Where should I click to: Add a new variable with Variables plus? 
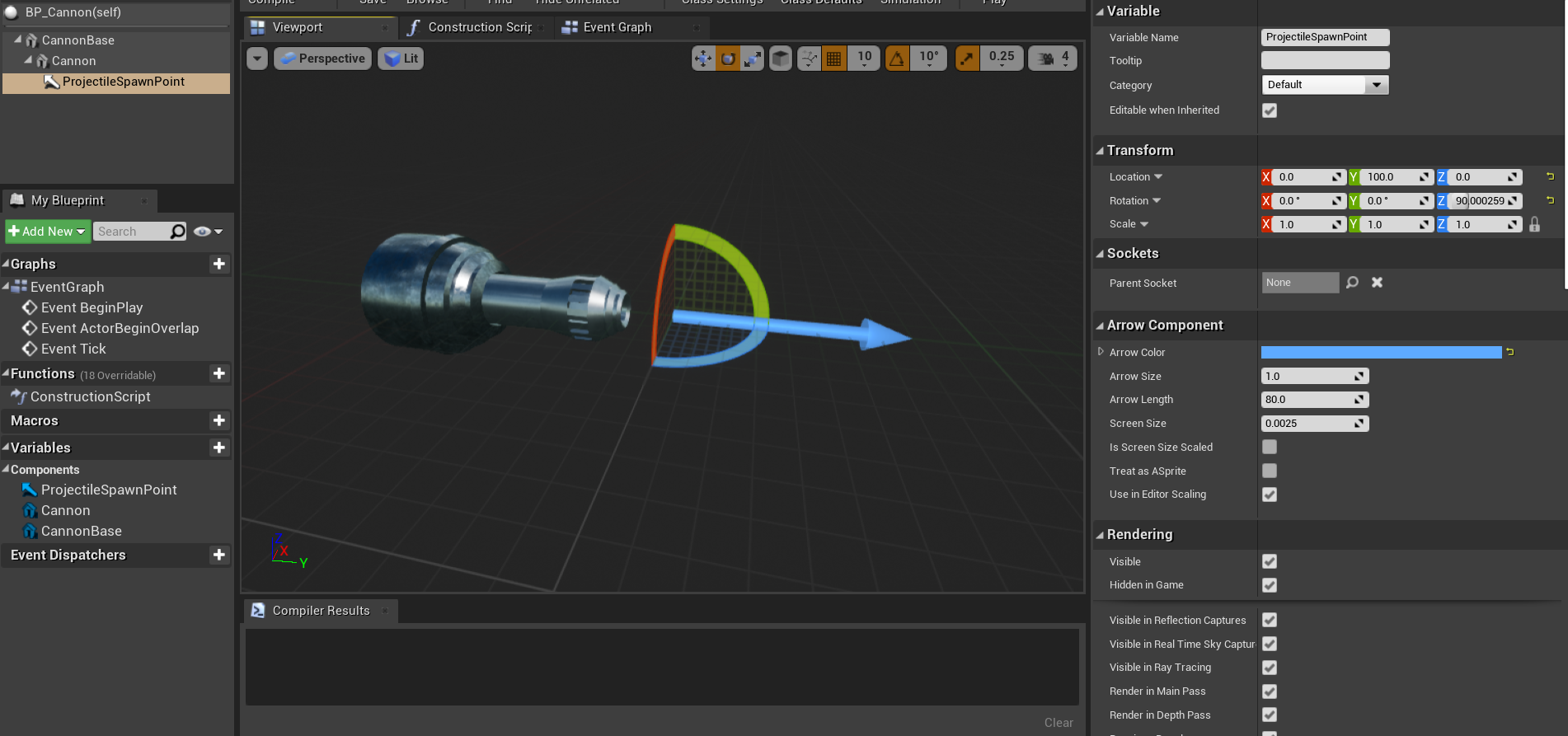pyautogui.click(x=219, y=448)
